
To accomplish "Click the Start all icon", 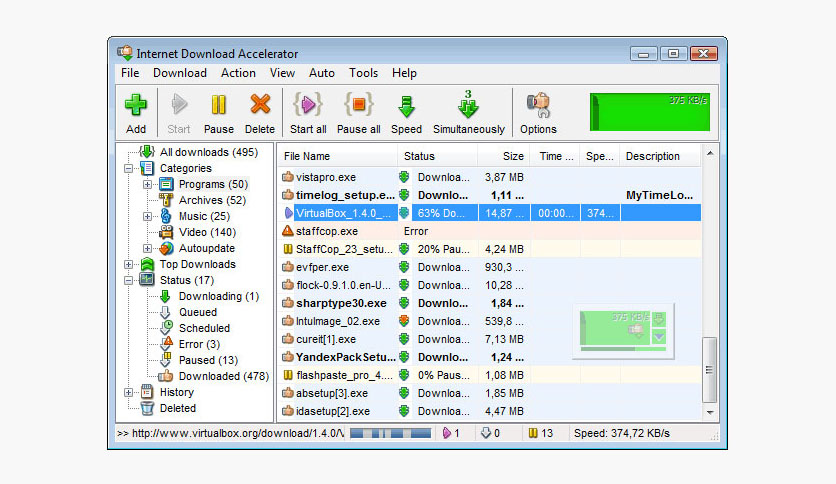I will (x=308, y=105).
